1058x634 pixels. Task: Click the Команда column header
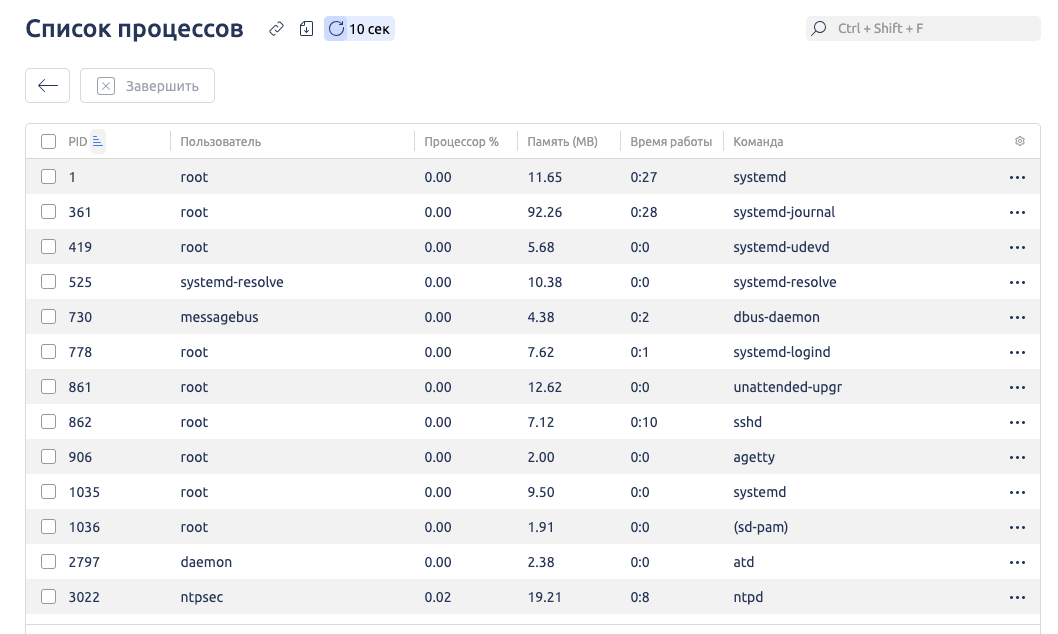(x=758, y=142)
